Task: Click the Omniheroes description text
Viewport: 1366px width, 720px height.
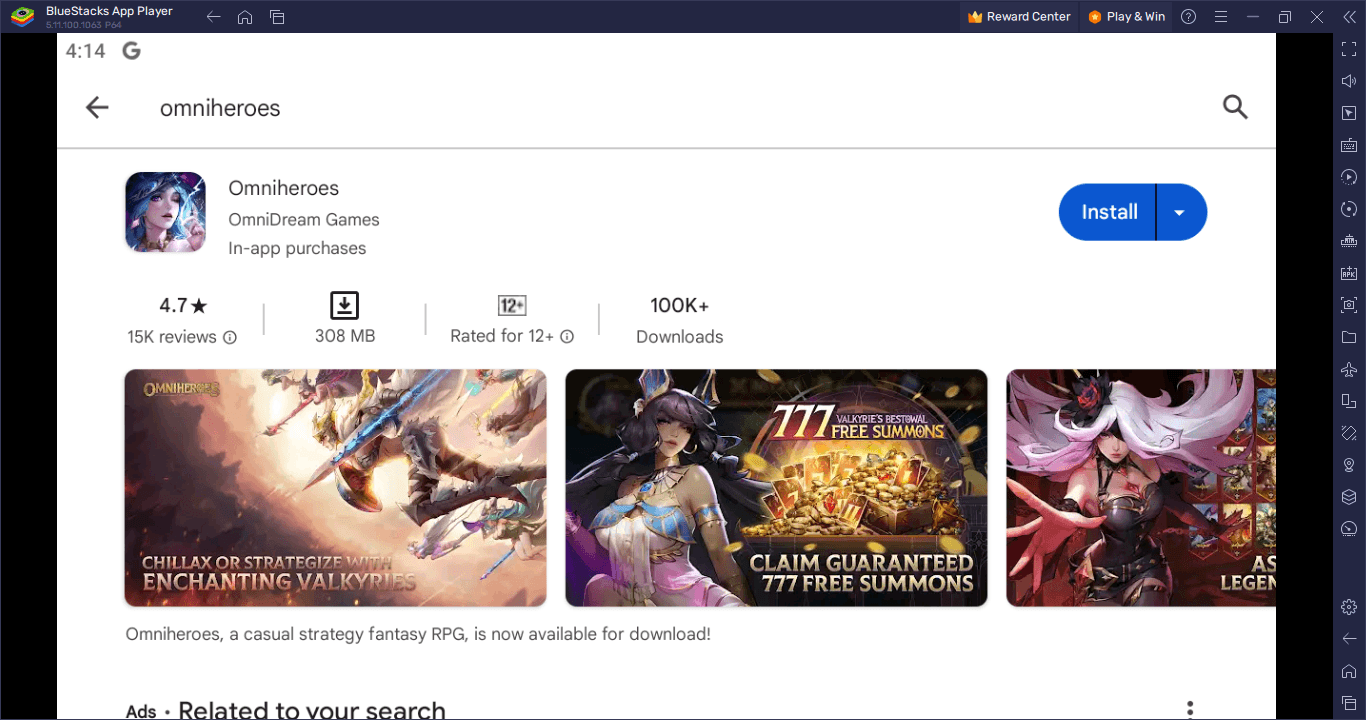Action: (418, 634)
